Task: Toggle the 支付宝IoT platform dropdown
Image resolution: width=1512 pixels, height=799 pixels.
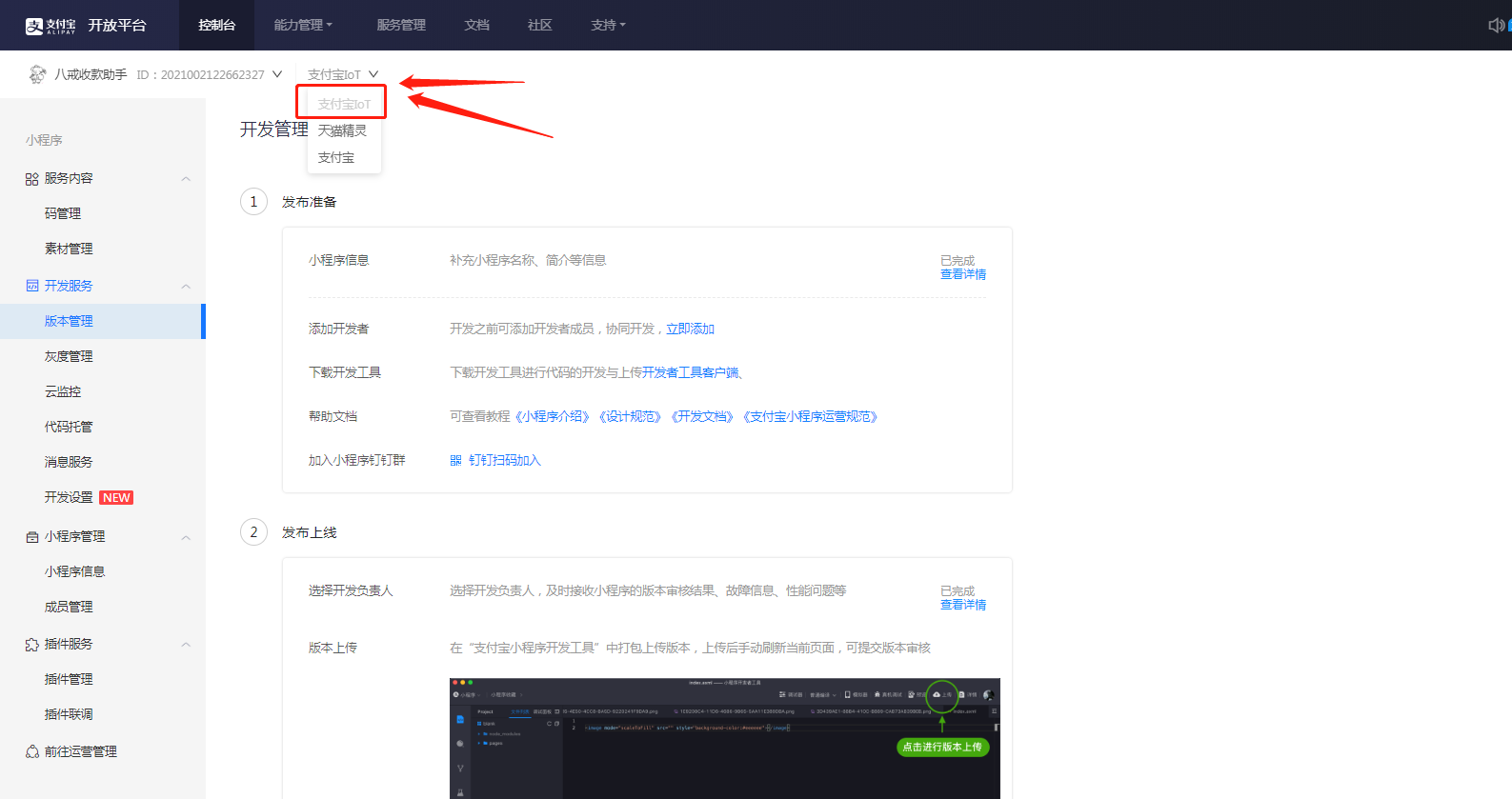Action: pyautogui.click(x=343, y=74)
